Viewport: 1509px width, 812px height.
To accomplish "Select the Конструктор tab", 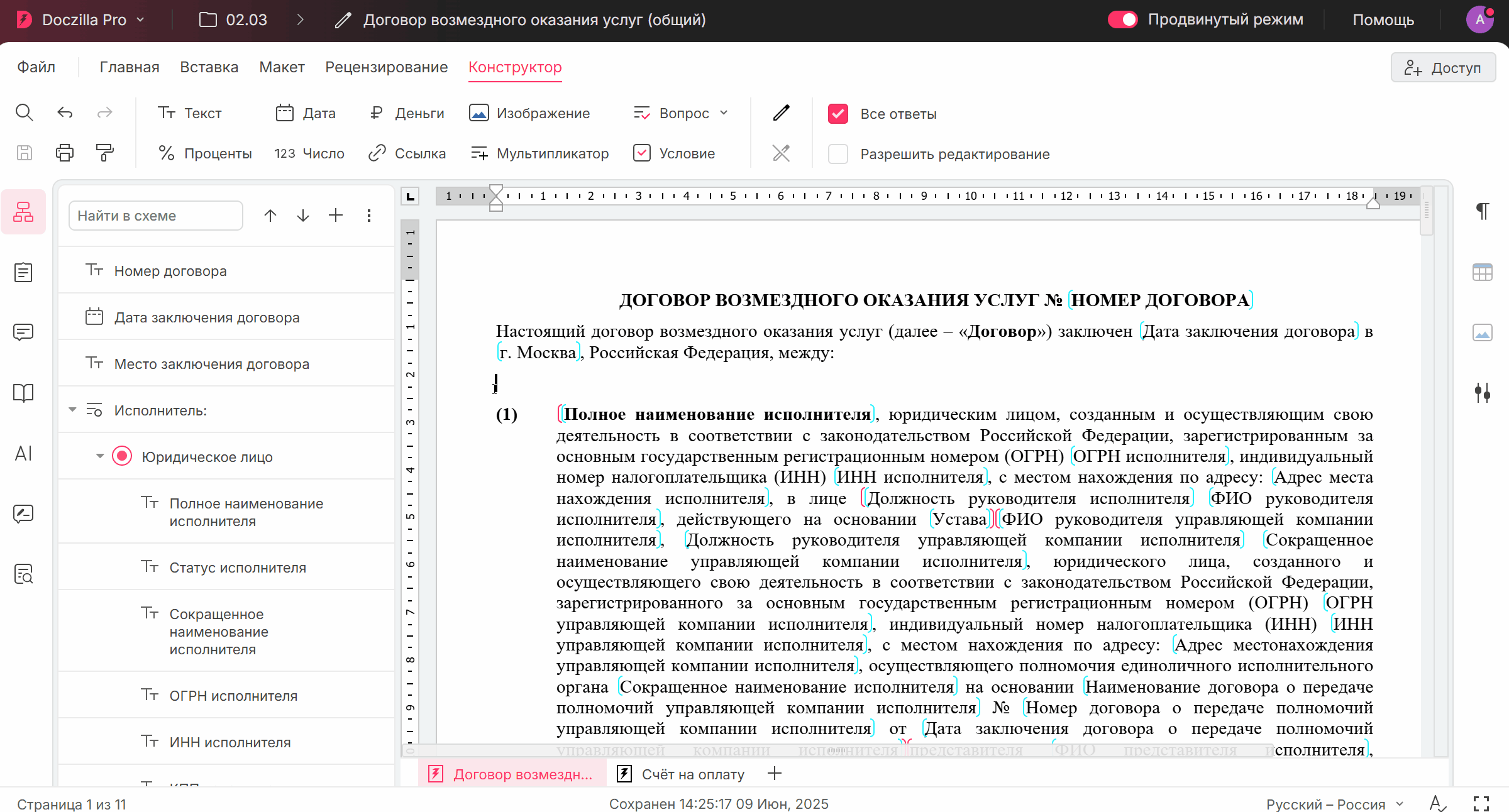I will click(x=516, y=67).
